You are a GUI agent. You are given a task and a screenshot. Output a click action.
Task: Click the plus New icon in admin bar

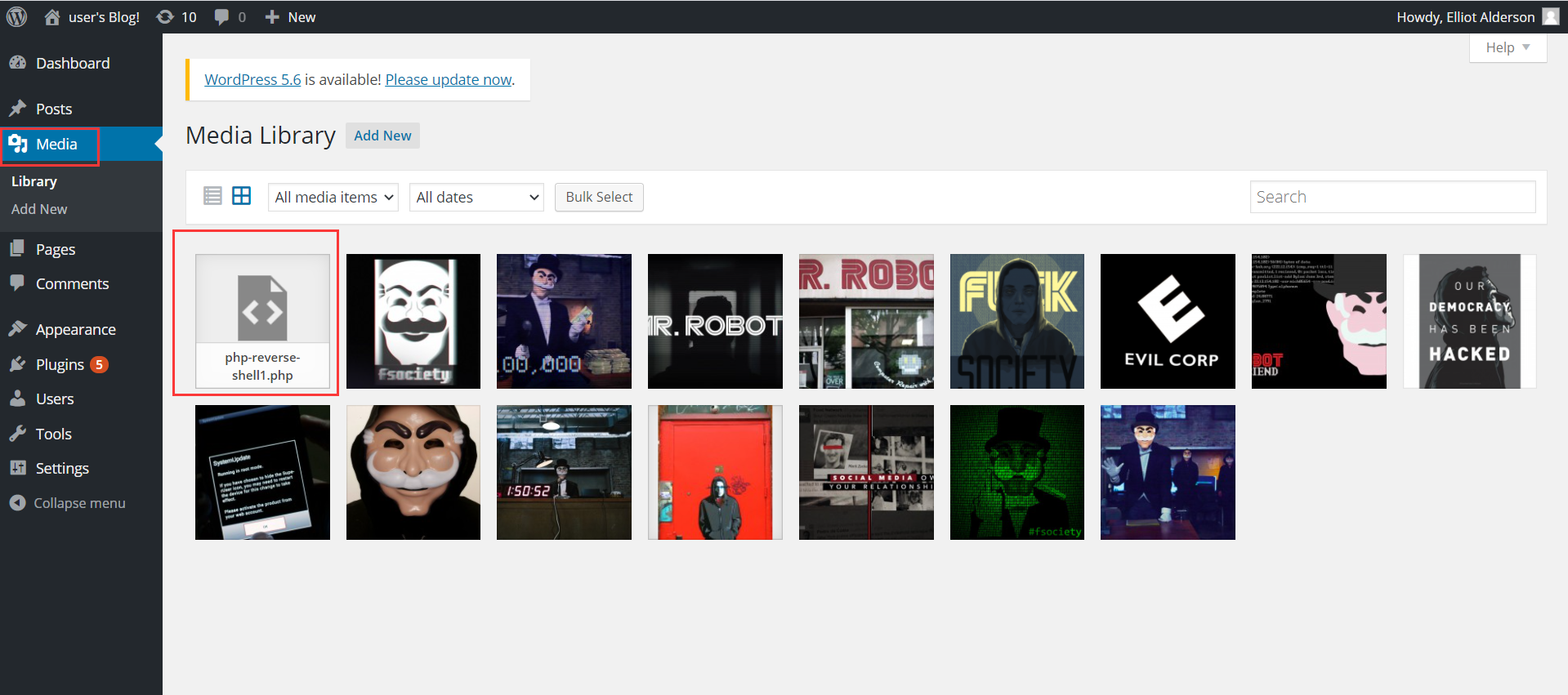pyautogui.click(x=272, y=16)
